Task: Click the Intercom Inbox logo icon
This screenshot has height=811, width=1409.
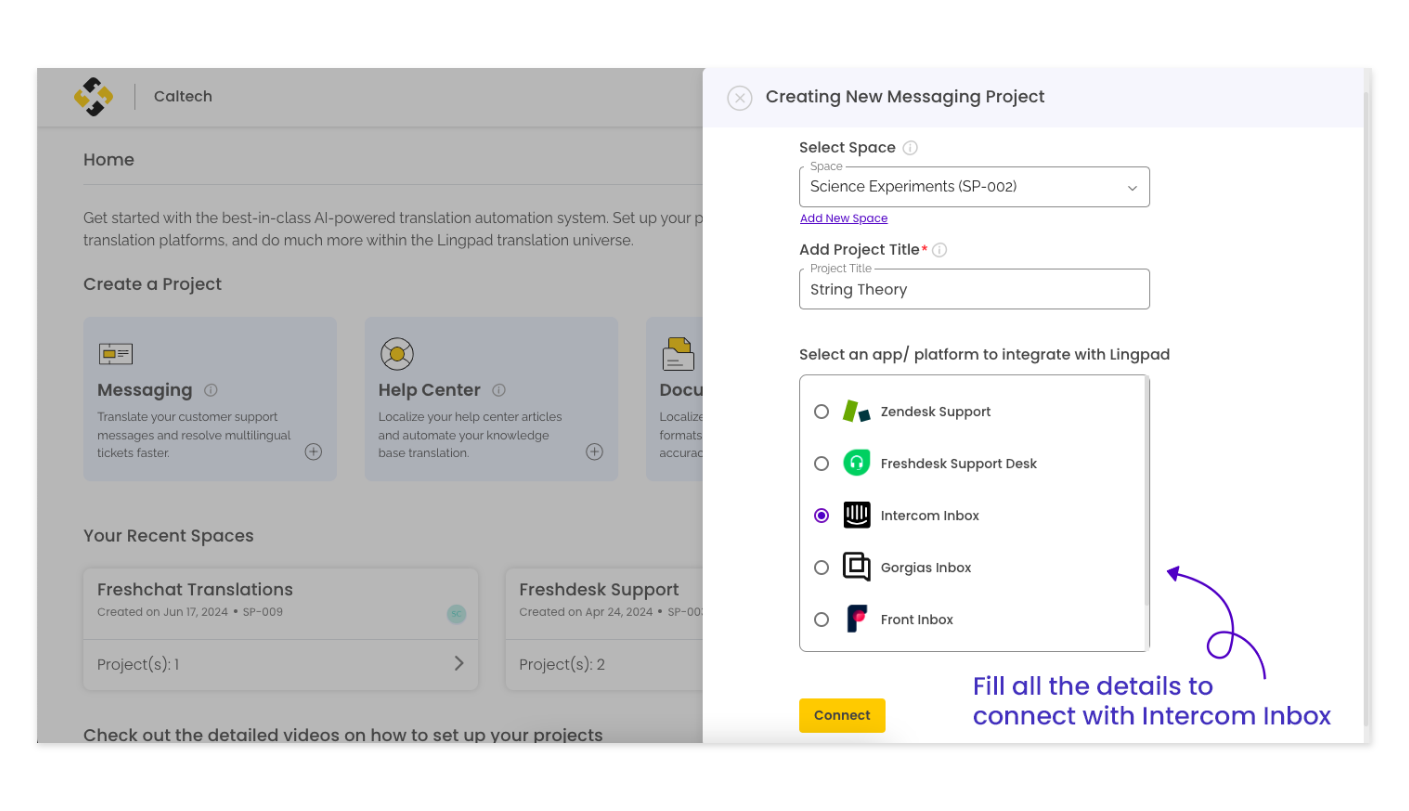Action: (x=857, y=515)
